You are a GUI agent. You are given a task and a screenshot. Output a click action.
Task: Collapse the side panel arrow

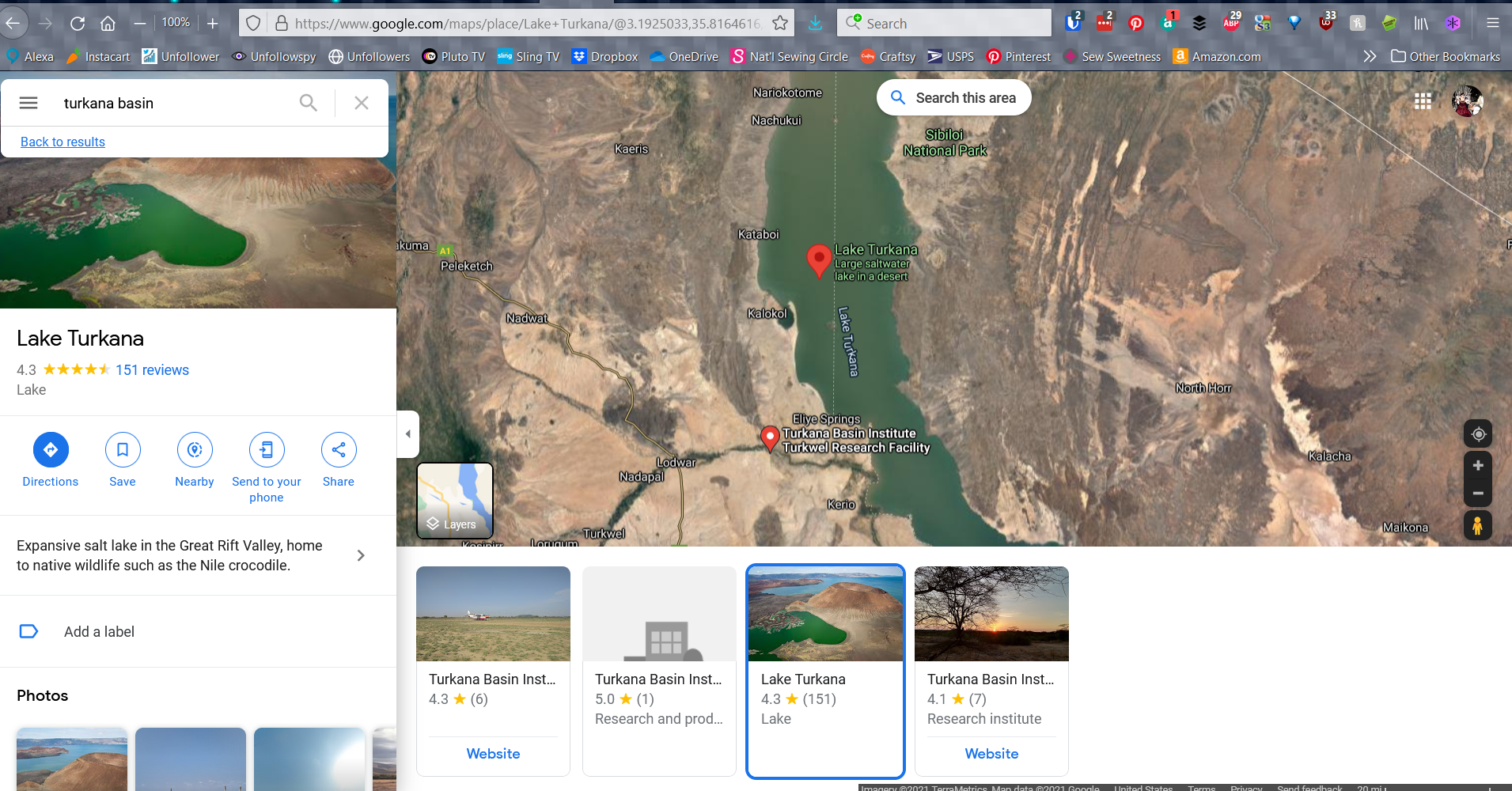click(407, 434)
